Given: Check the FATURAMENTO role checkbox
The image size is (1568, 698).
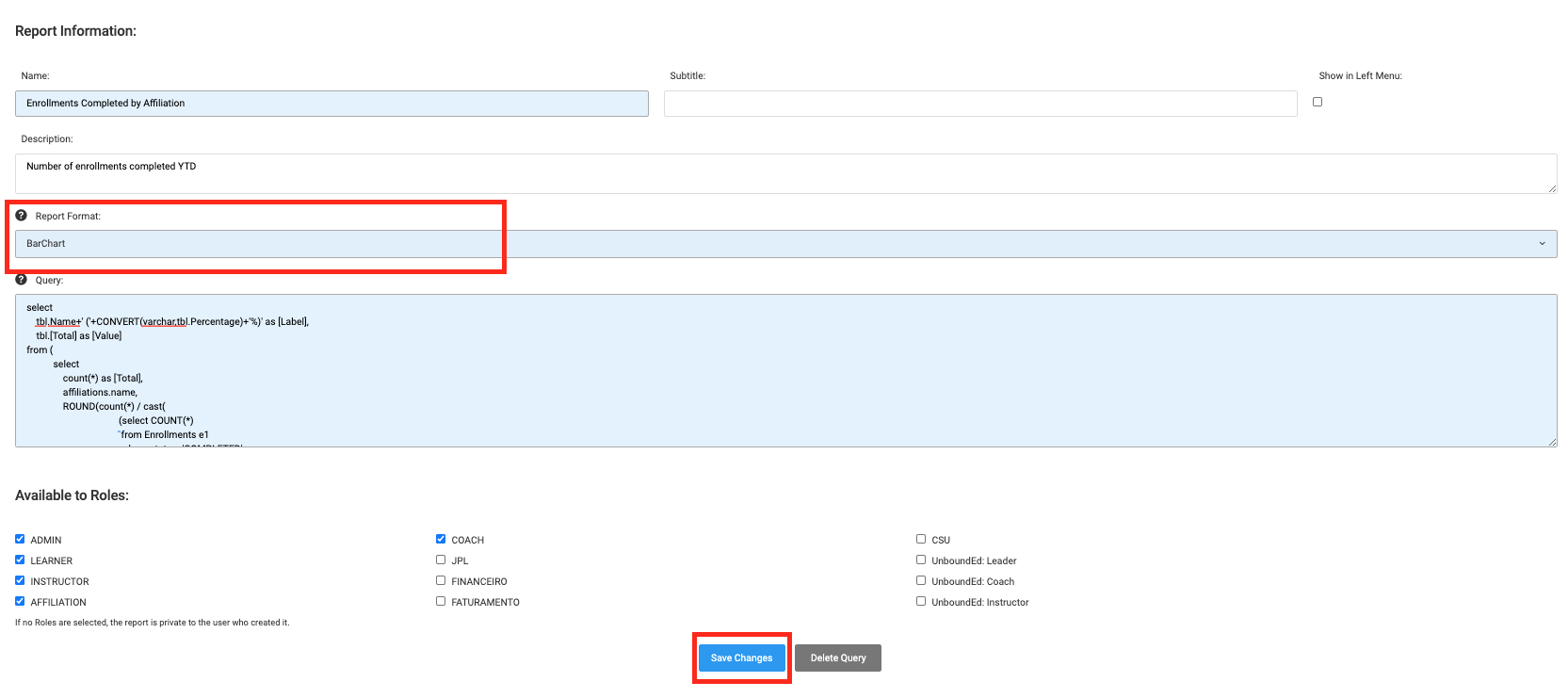Looking at the screenshot, I should point(441,601).
